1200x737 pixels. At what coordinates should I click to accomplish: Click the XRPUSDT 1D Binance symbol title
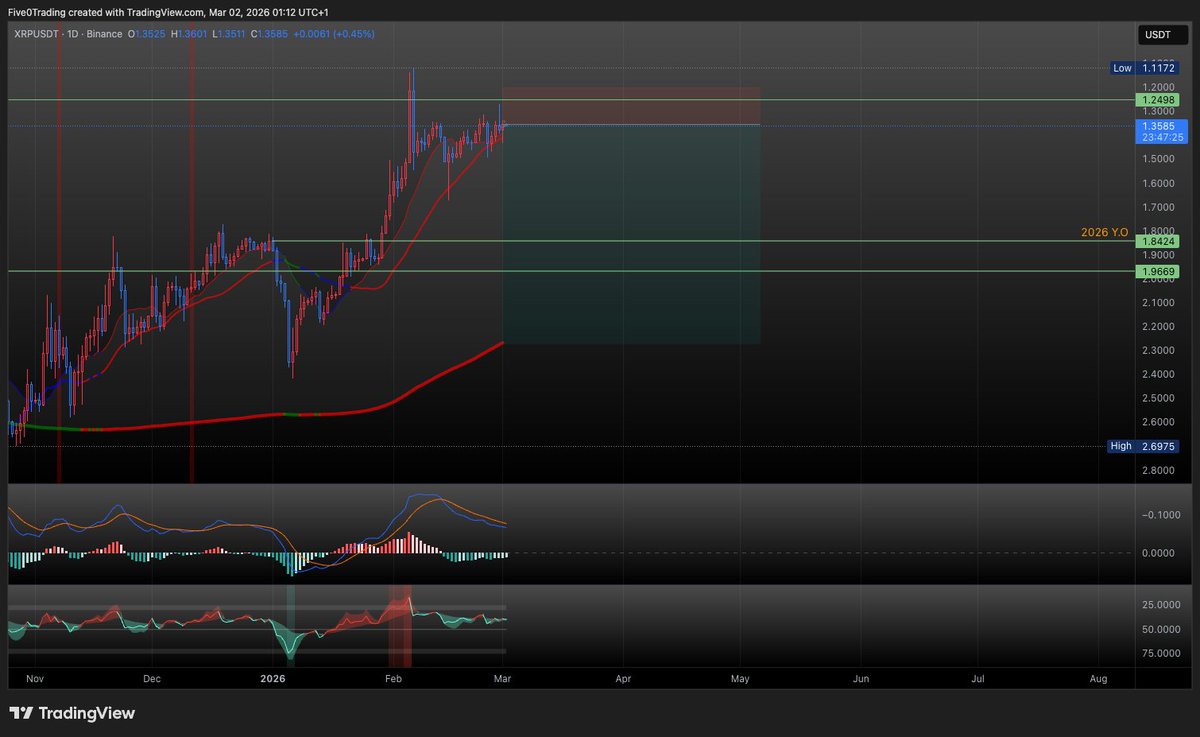tap(66, 34)
